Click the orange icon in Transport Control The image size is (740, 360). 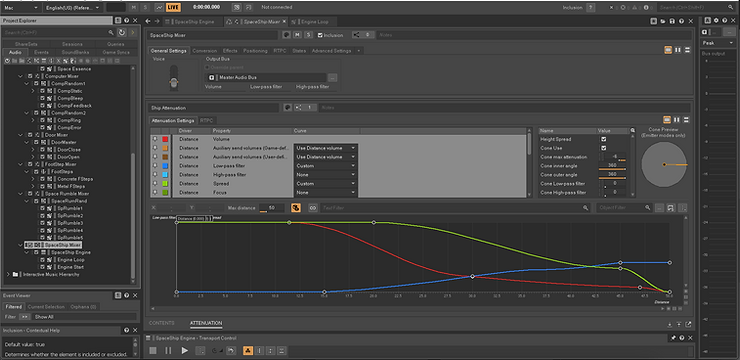(x=248, y=351)
